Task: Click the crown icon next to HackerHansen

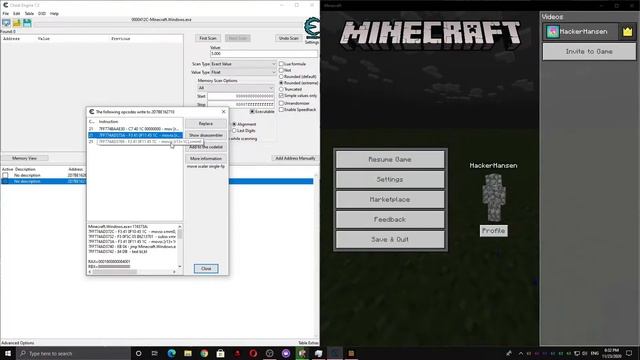Action: pyautogui.click(x=627, y=32)
